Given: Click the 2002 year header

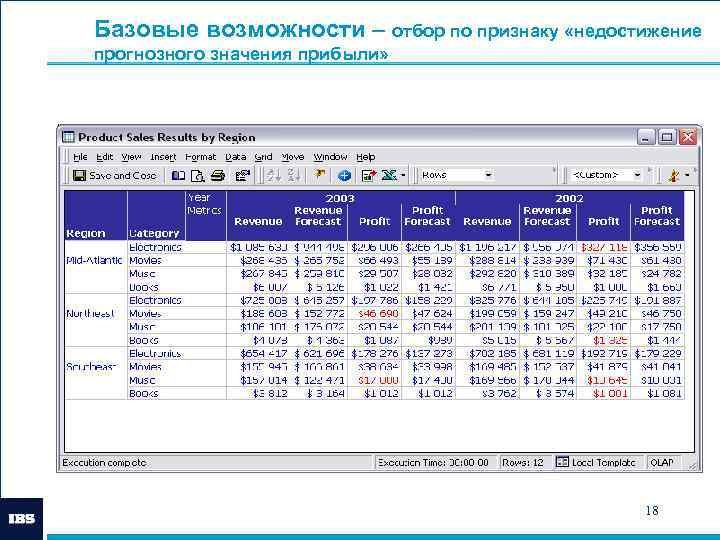Looking at the screenshot, I should [569, 198].
